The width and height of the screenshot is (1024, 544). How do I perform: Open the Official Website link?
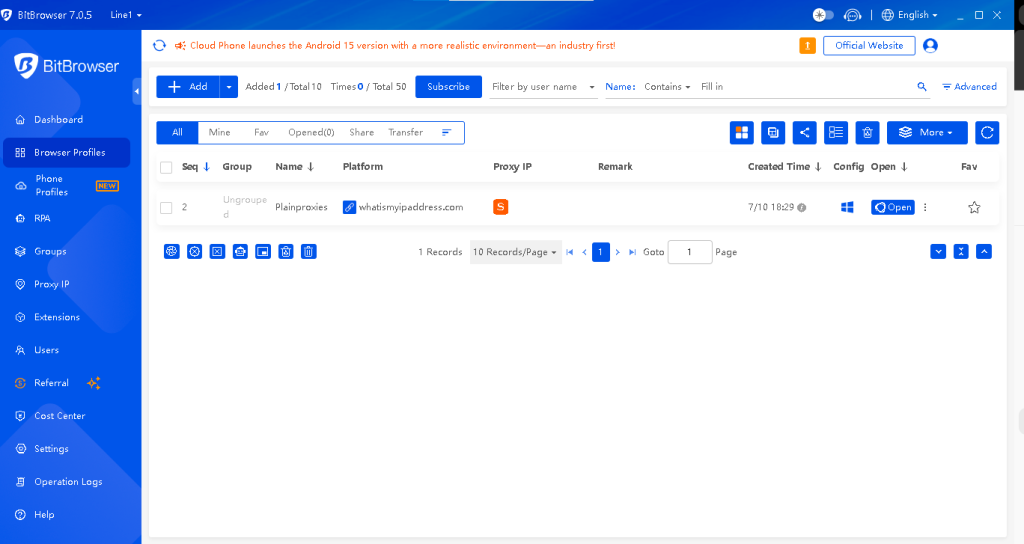869,46
